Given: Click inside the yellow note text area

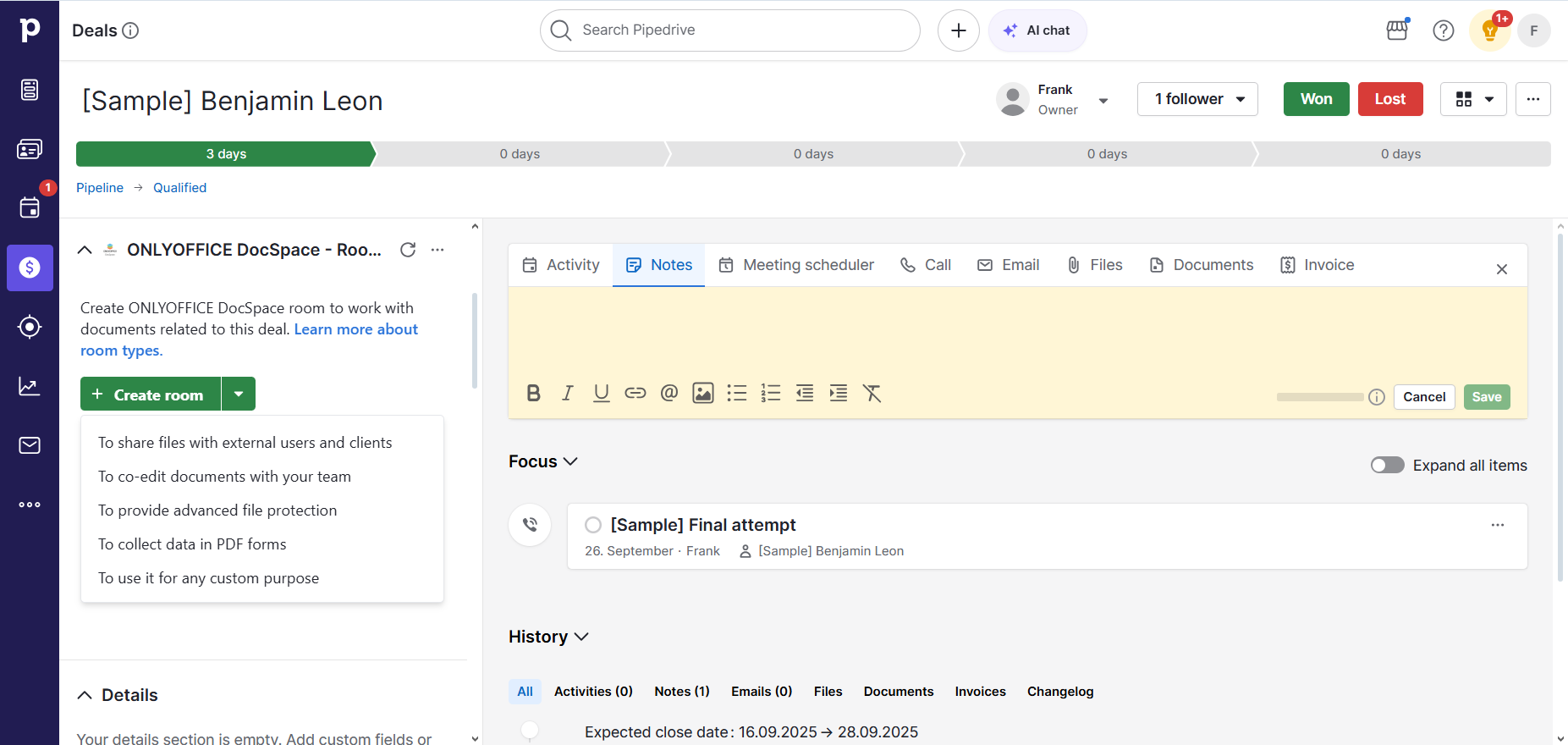Looking at the screenshot, I should [1018, 330].
